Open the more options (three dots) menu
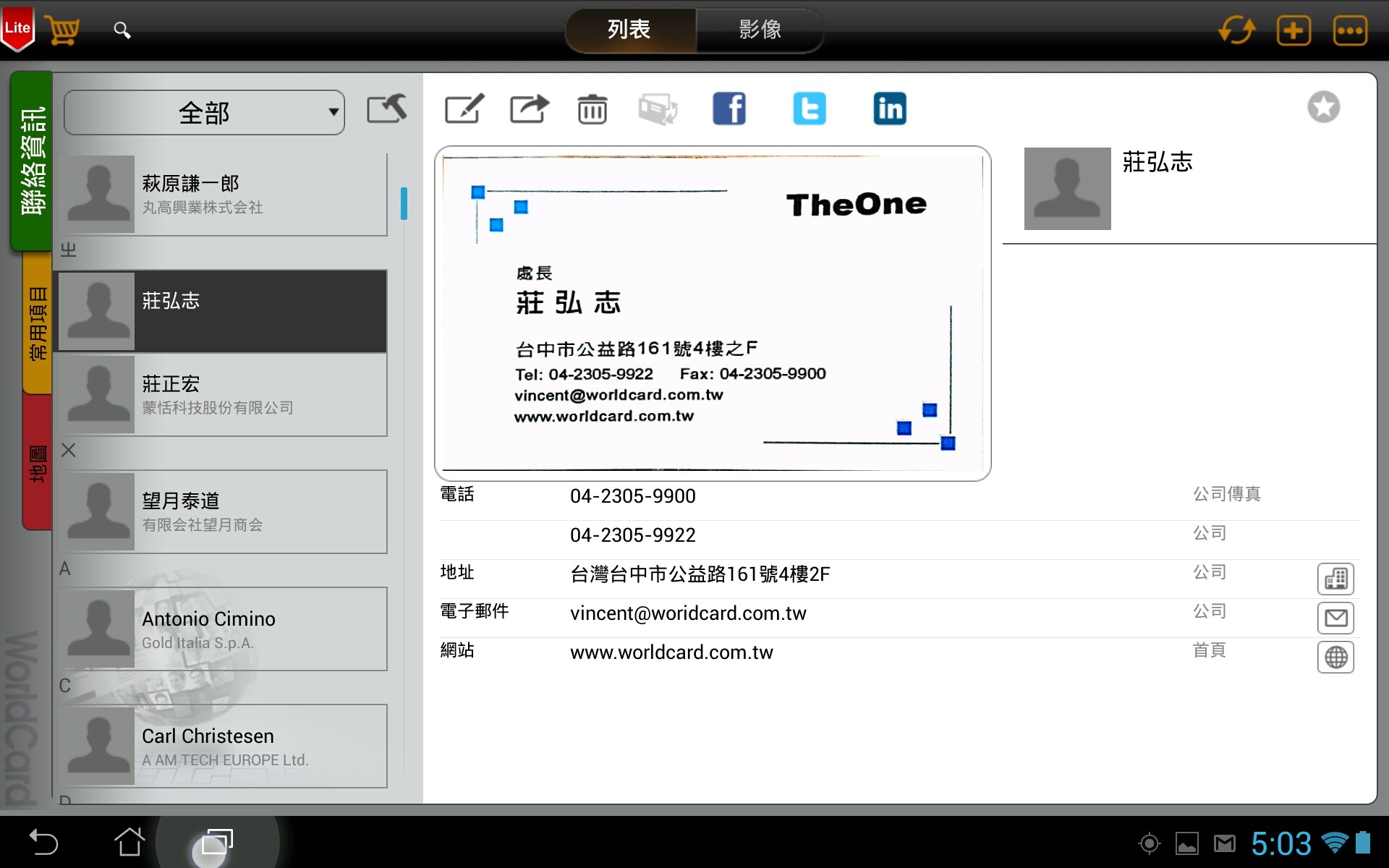 click(1350, 30)
